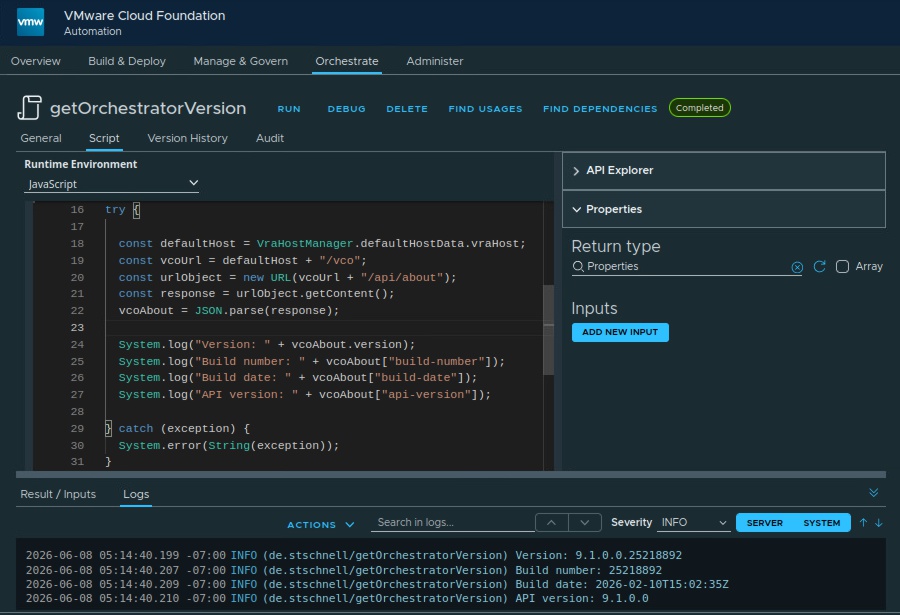Screen dimensions: 900x615
Task: Open the Overview tab
Action: coord(36,61)
